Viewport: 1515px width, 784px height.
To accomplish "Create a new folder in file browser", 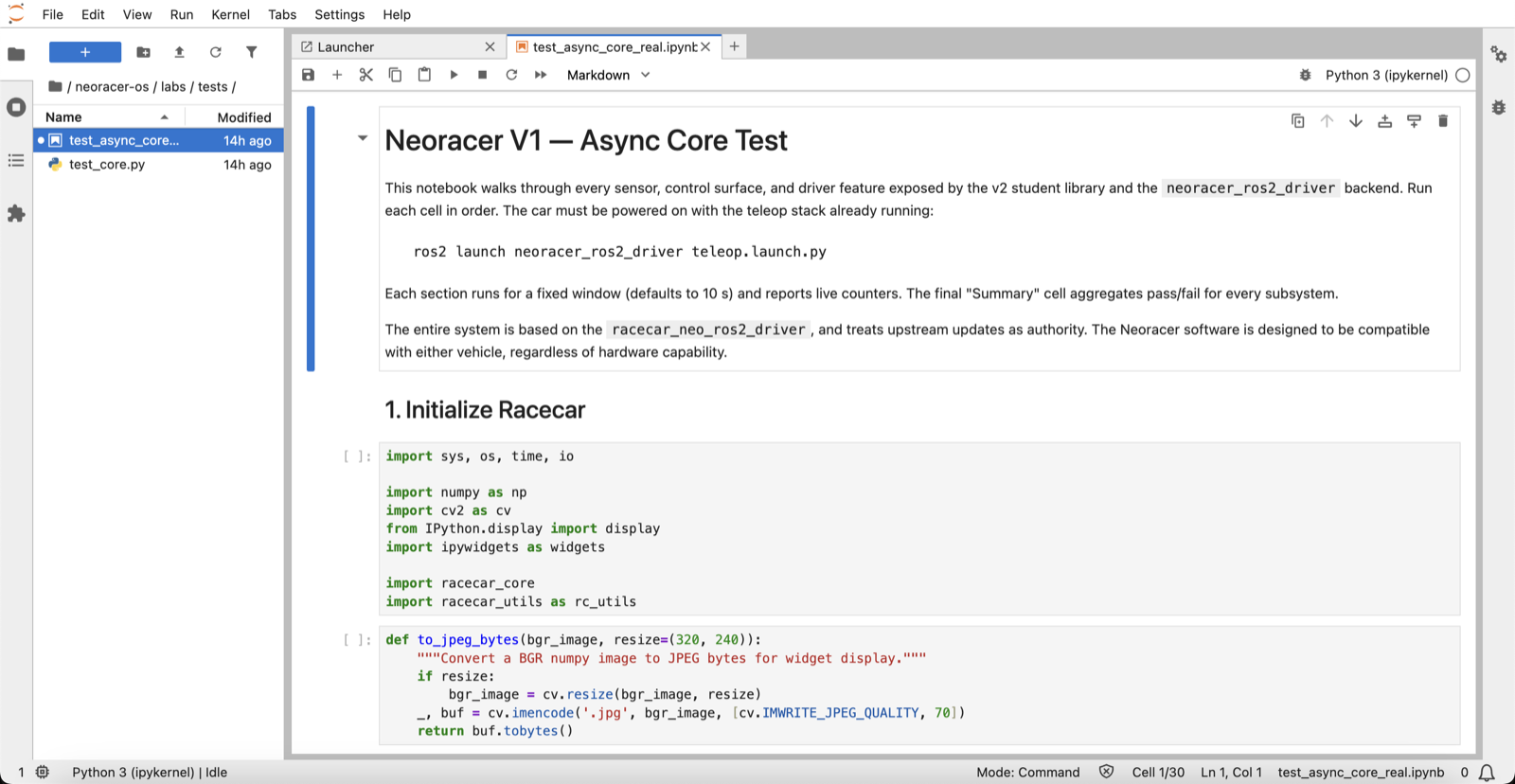I will click(143, 52).
